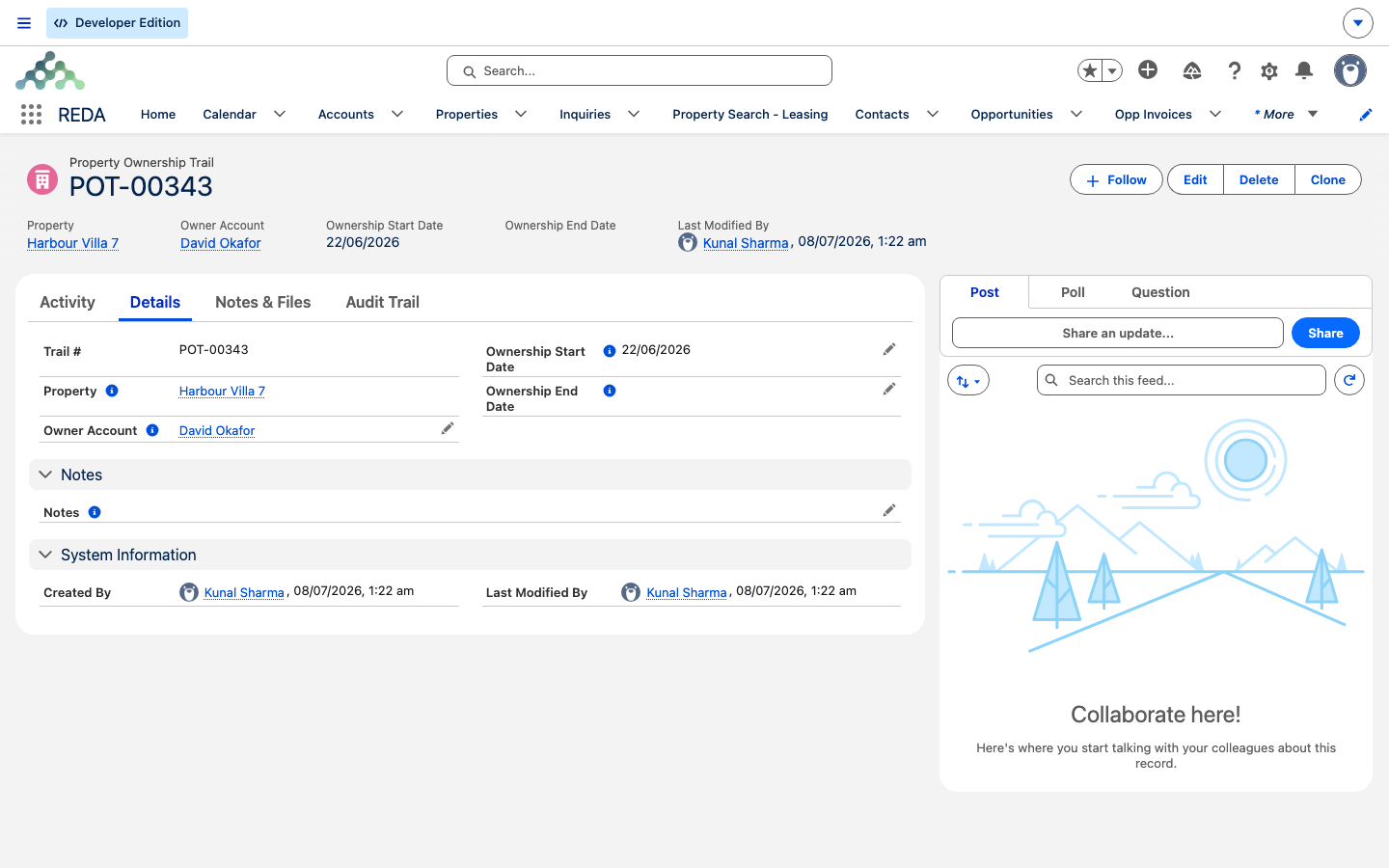Open the Setup gear icon

1269,70
